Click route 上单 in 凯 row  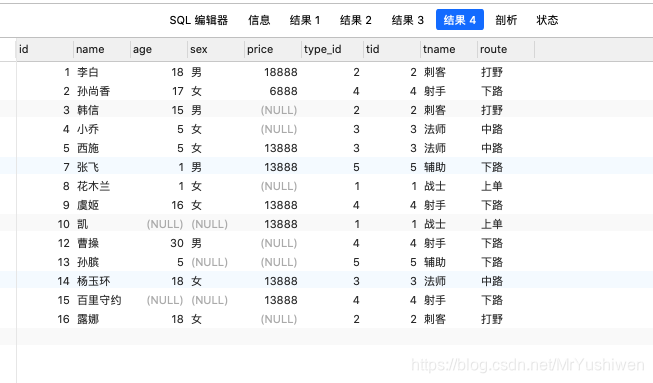point(492,224)
